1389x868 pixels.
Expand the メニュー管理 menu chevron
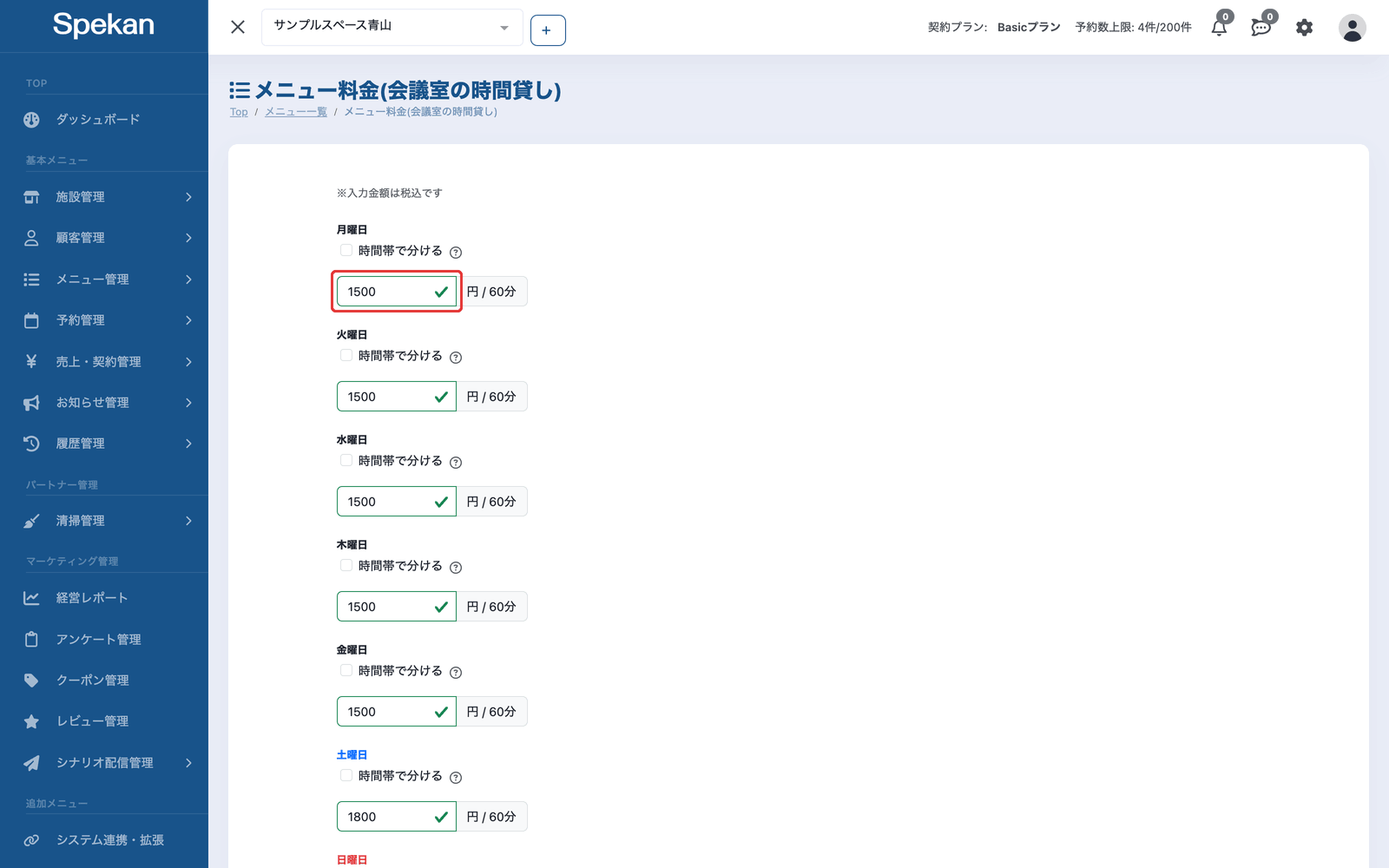[188, 279]
